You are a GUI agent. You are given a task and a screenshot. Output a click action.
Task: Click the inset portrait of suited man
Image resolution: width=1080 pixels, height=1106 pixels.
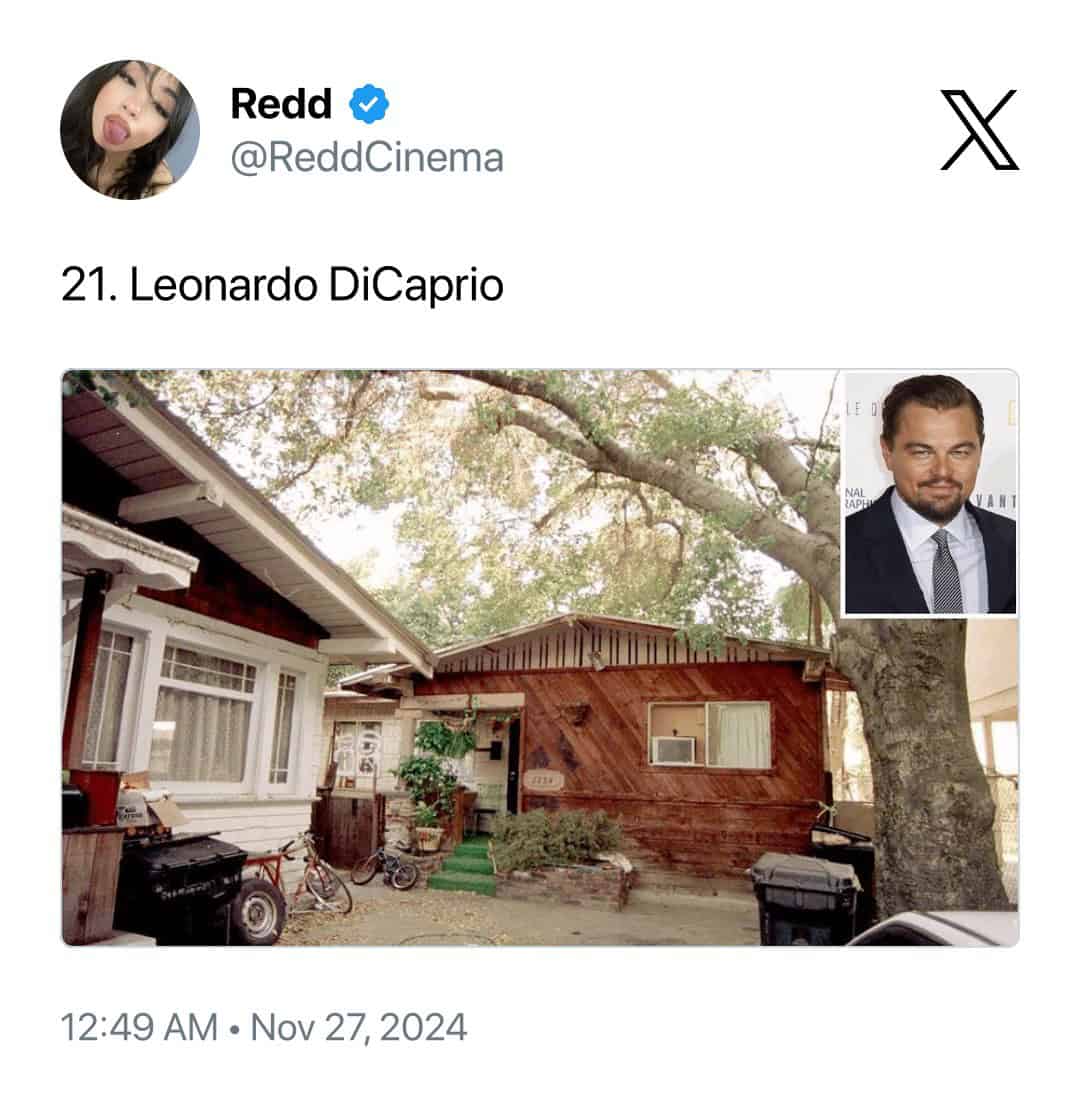(930, 493)
